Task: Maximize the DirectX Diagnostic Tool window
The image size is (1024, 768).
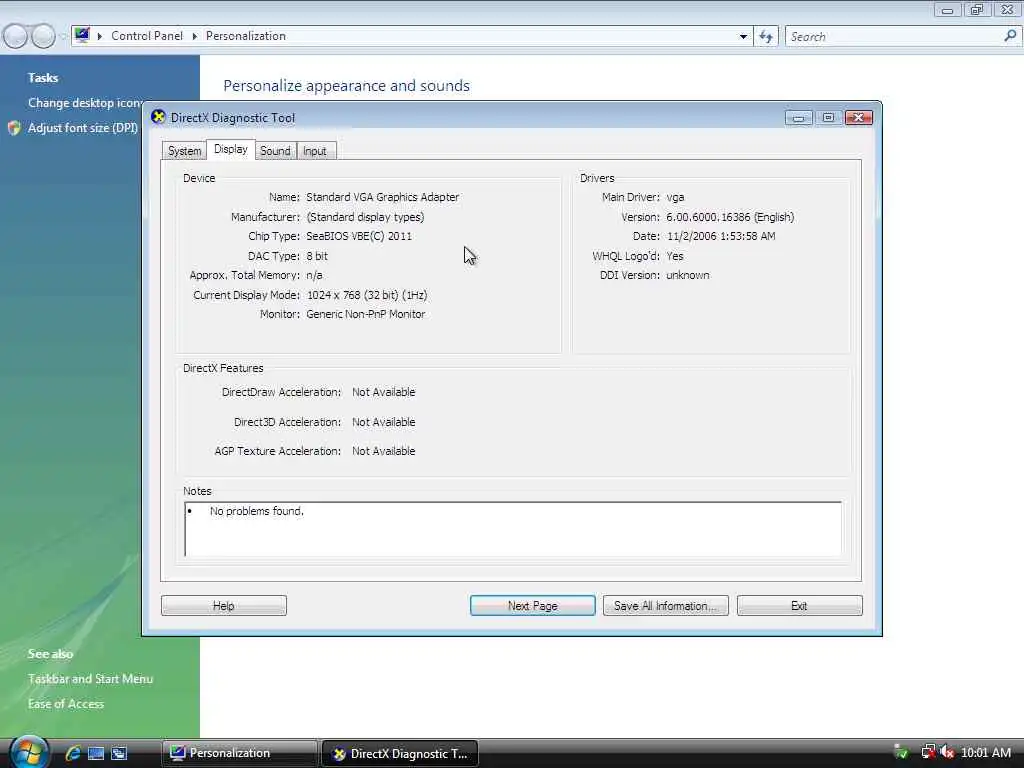Action: click(828, 118)
